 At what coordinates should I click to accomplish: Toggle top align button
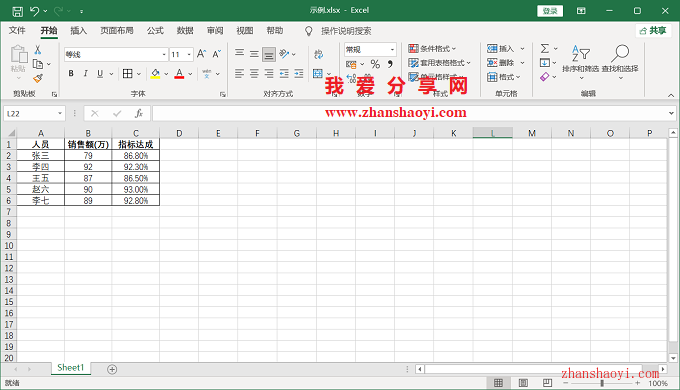click(239, 54)
